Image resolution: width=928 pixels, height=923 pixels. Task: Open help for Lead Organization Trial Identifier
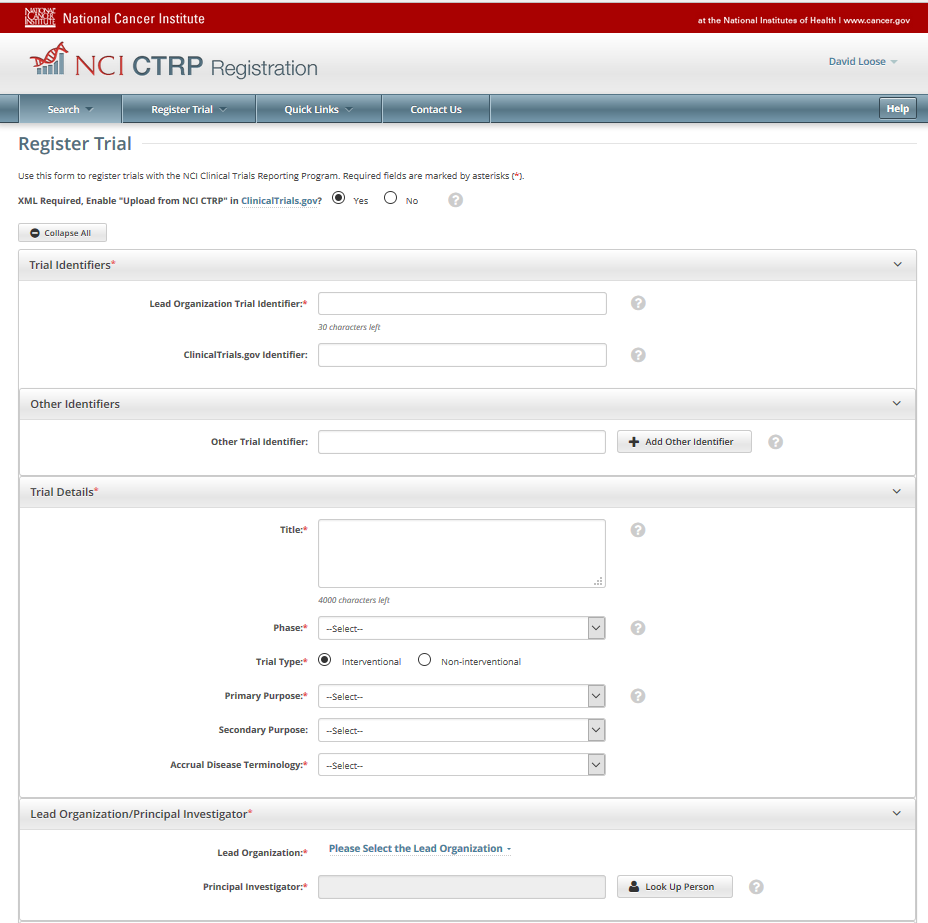638,303
